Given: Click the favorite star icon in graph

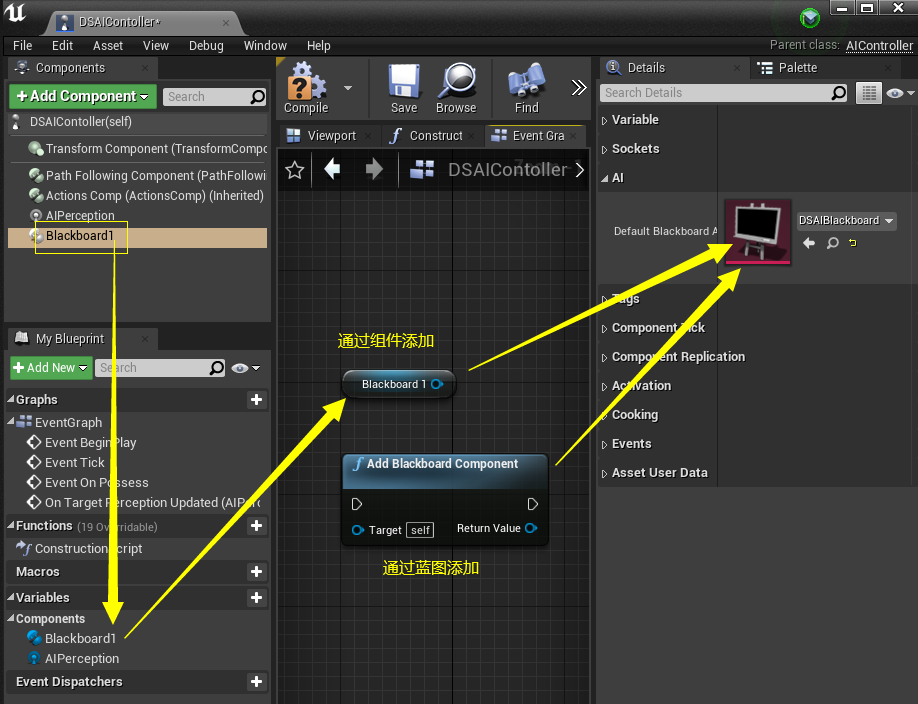Looking at the screenshot, I should (294, 170).
